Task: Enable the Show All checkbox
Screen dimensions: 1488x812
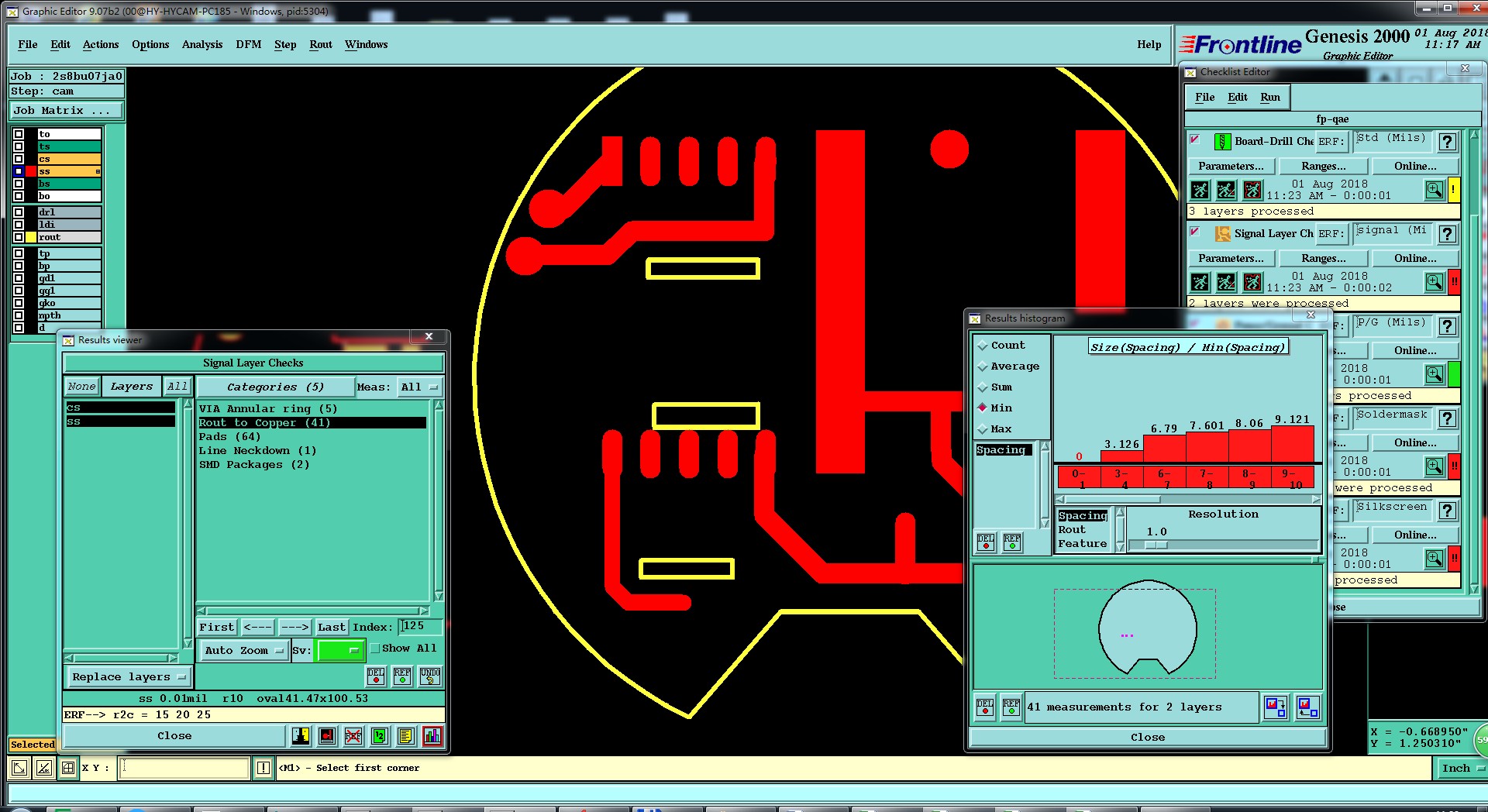Action: pos(375,649)
